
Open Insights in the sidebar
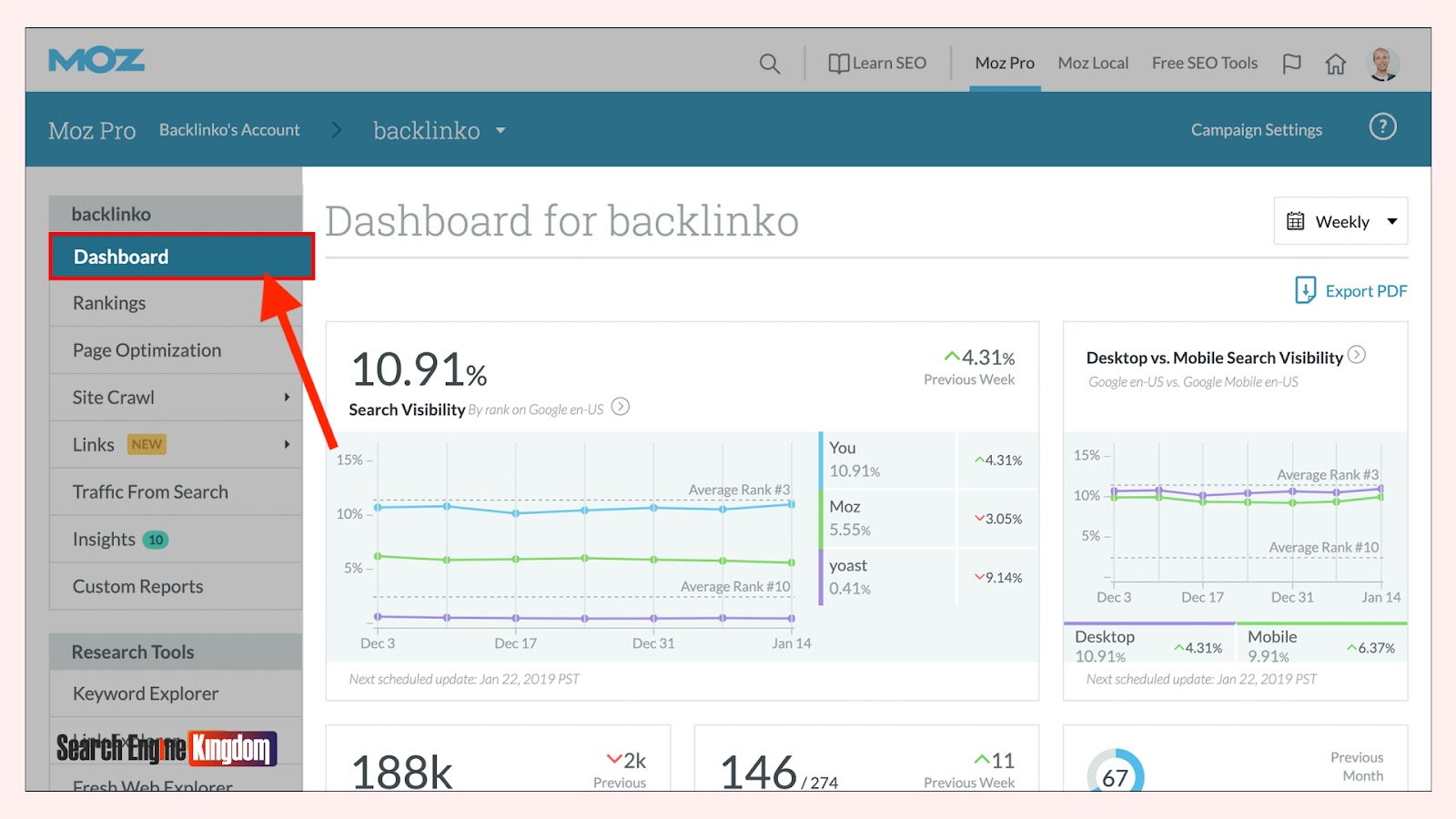click(x=176, y=540)
